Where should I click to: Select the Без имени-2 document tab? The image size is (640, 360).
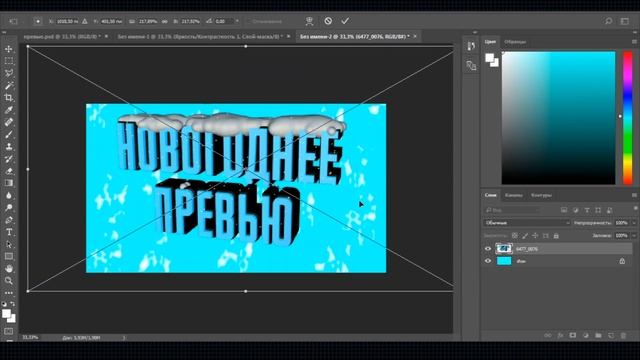[354, 36]
